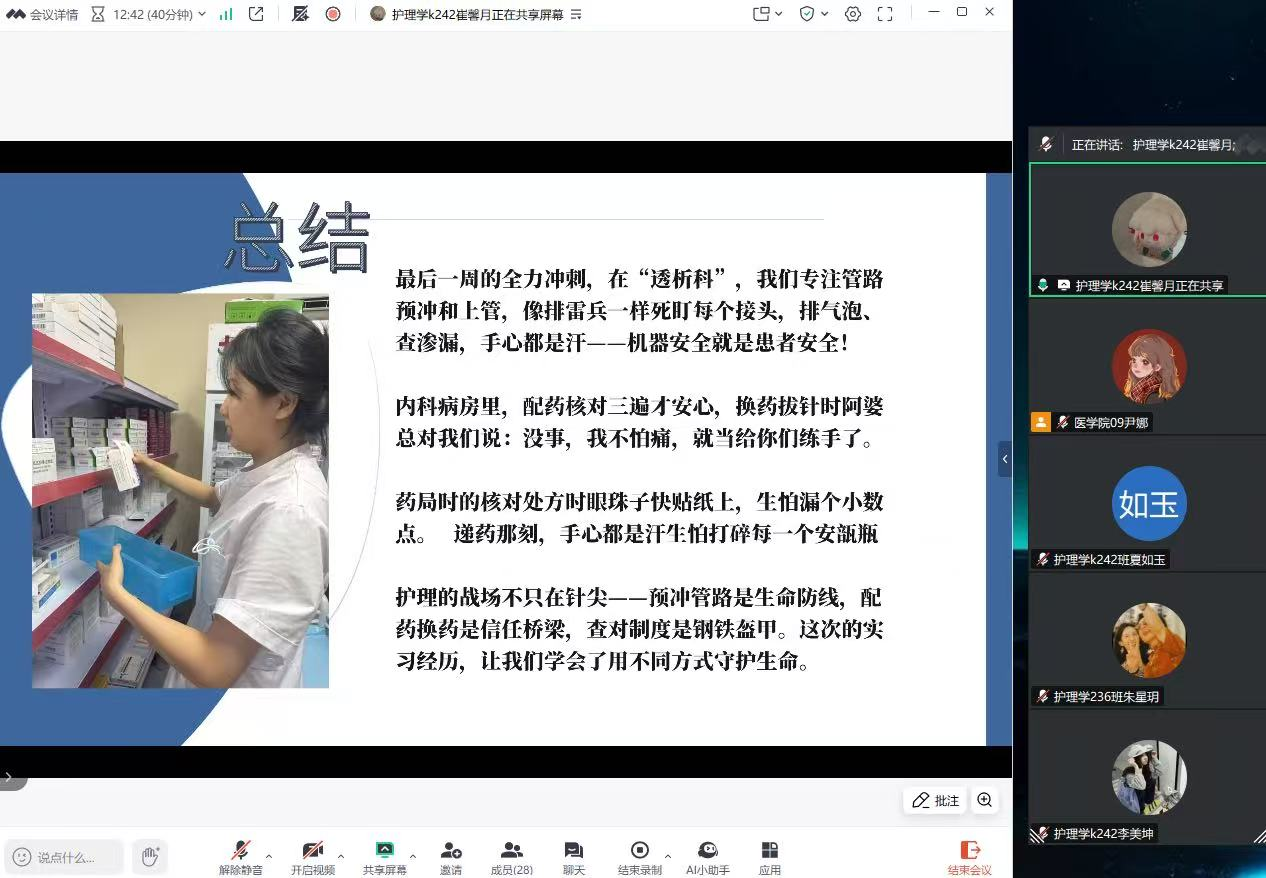Click the invite (邀请) icon
Image resolution: width=1266 pixels, height=878 pixels.
pos(451,856)
